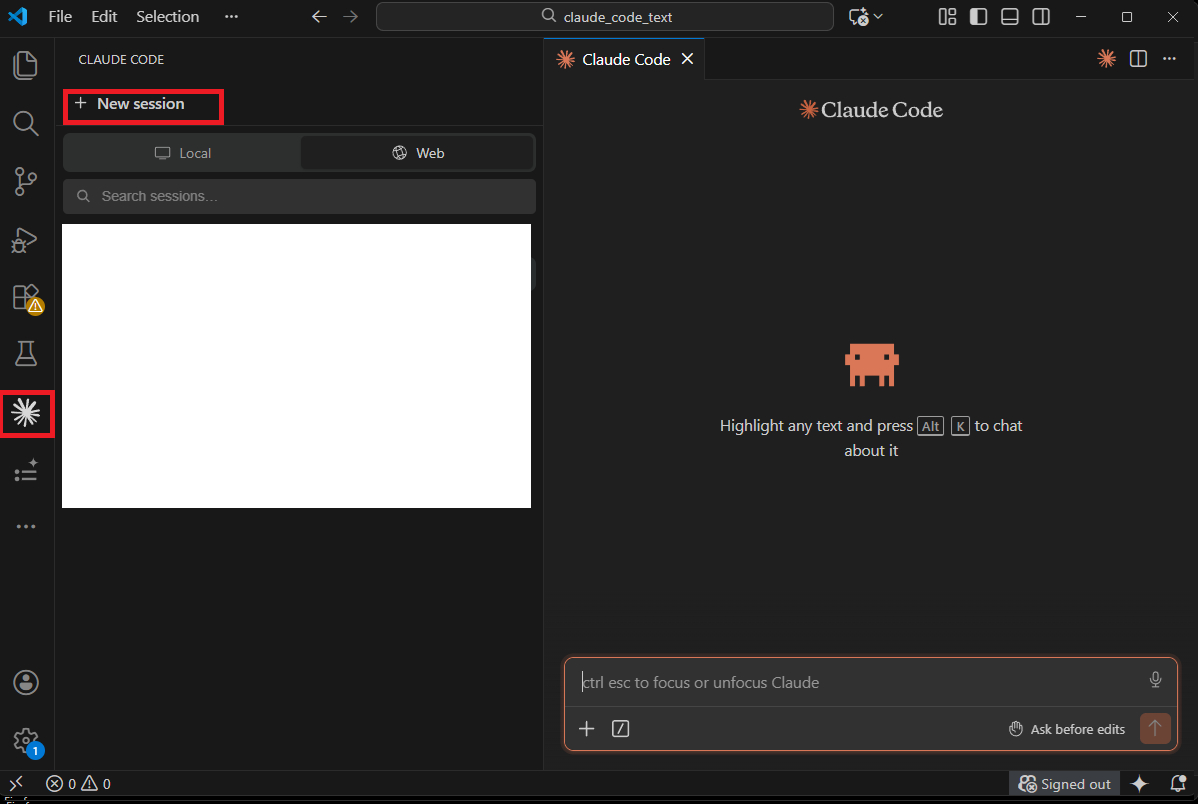Open Copilot chat dropdown in title bar

click(866, 16)
